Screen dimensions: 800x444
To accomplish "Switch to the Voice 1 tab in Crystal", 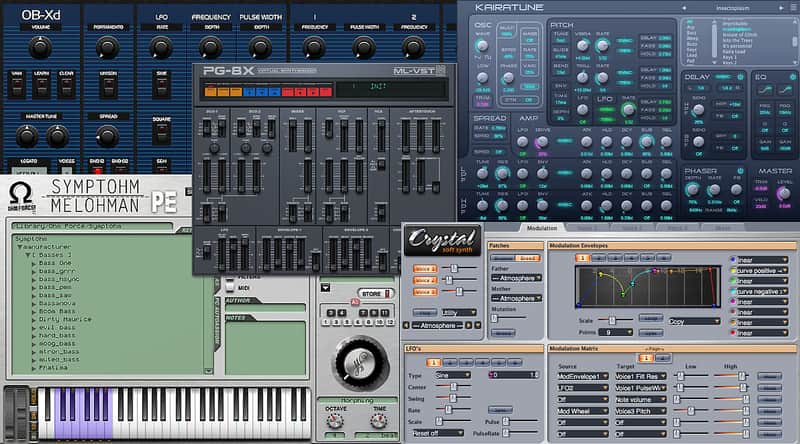I will [x=585, y=228].
